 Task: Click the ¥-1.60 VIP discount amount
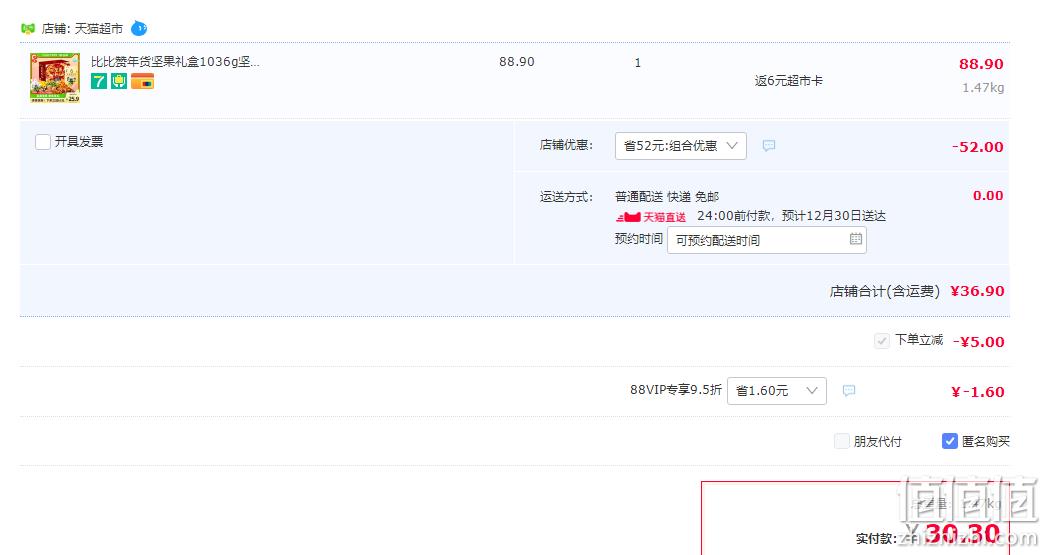pos(978,392)
